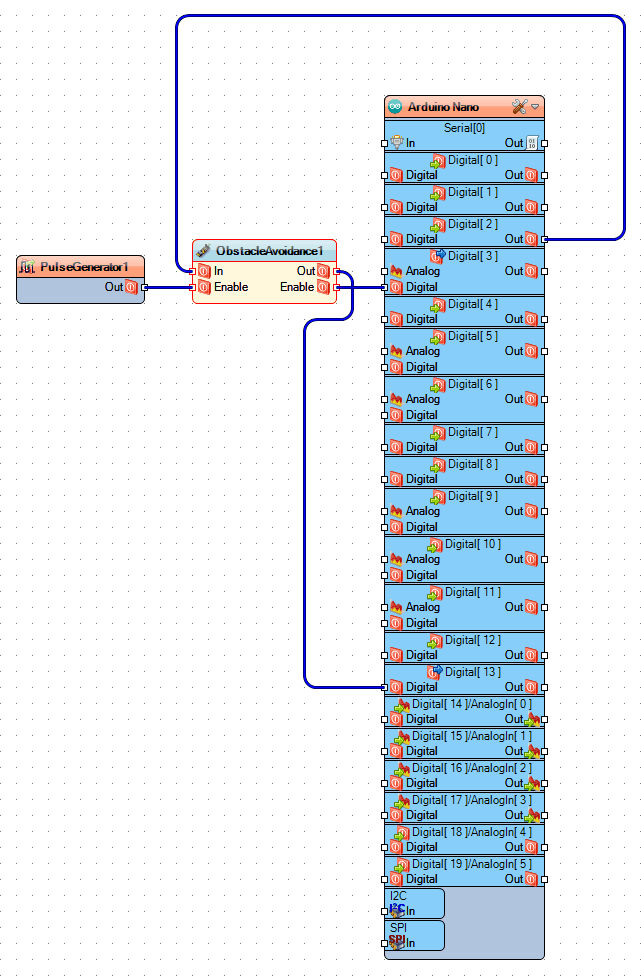641x976 pixels.
Task: Expand the Arduino Nano header dropdown arrow
Action: coord(535,106)
